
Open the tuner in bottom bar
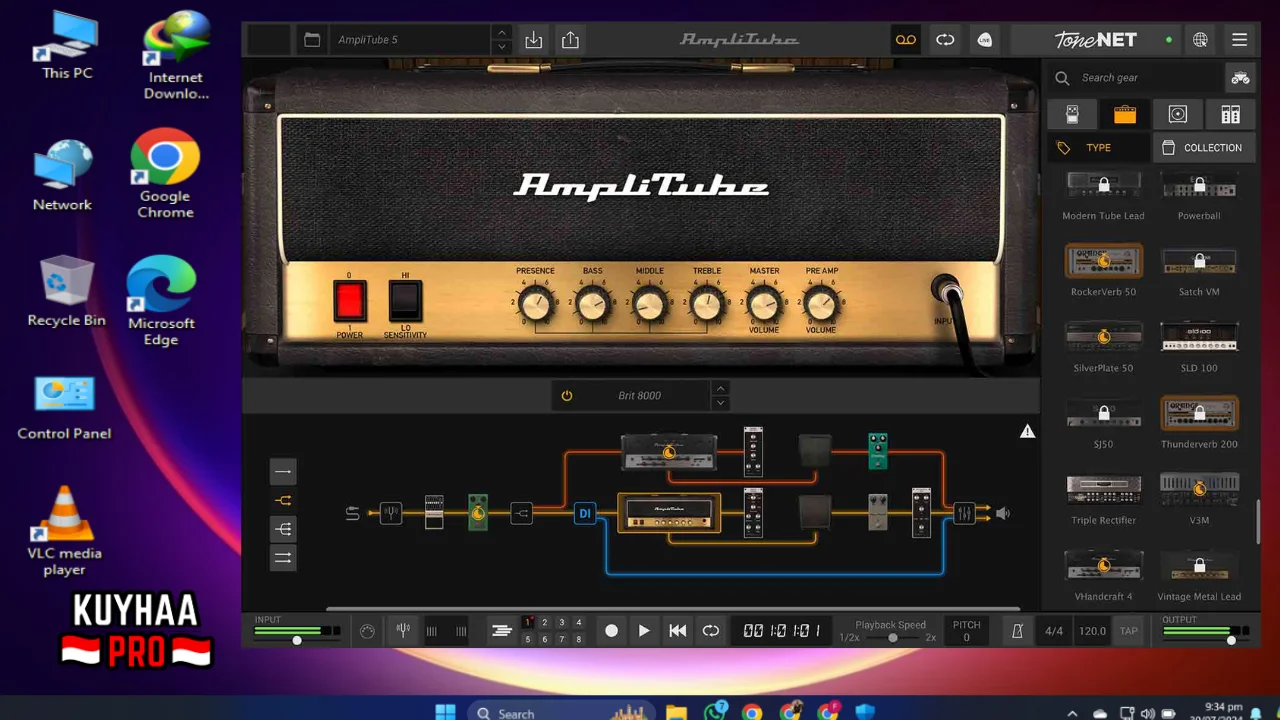403,631
